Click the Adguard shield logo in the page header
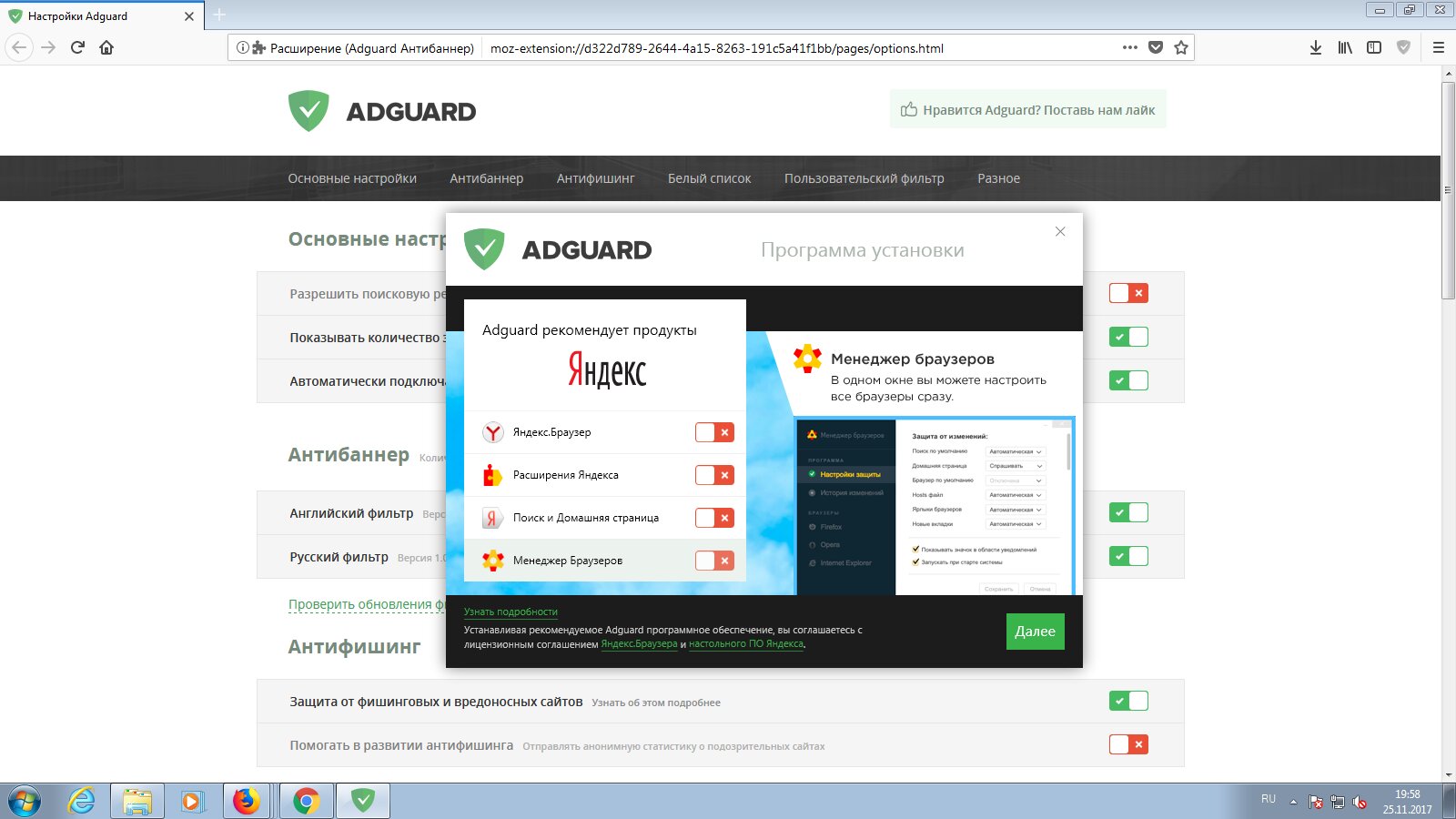This screenshot has width=1456, height=819. coord(308,111)
